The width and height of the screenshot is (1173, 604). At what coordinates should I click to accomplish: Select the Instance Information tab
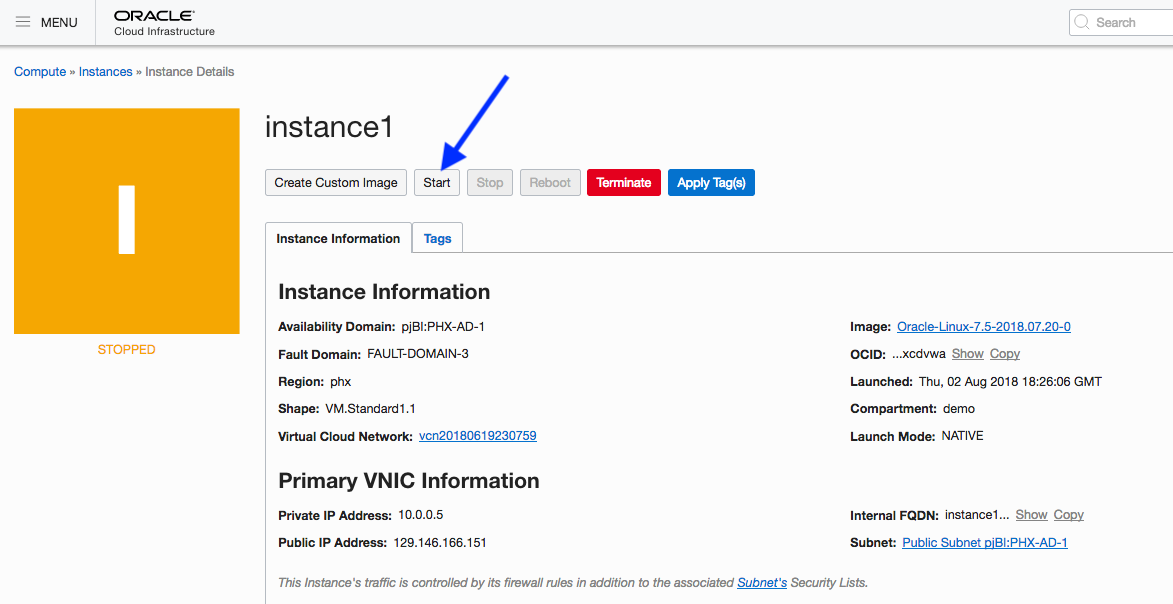(x=338, y=239)
